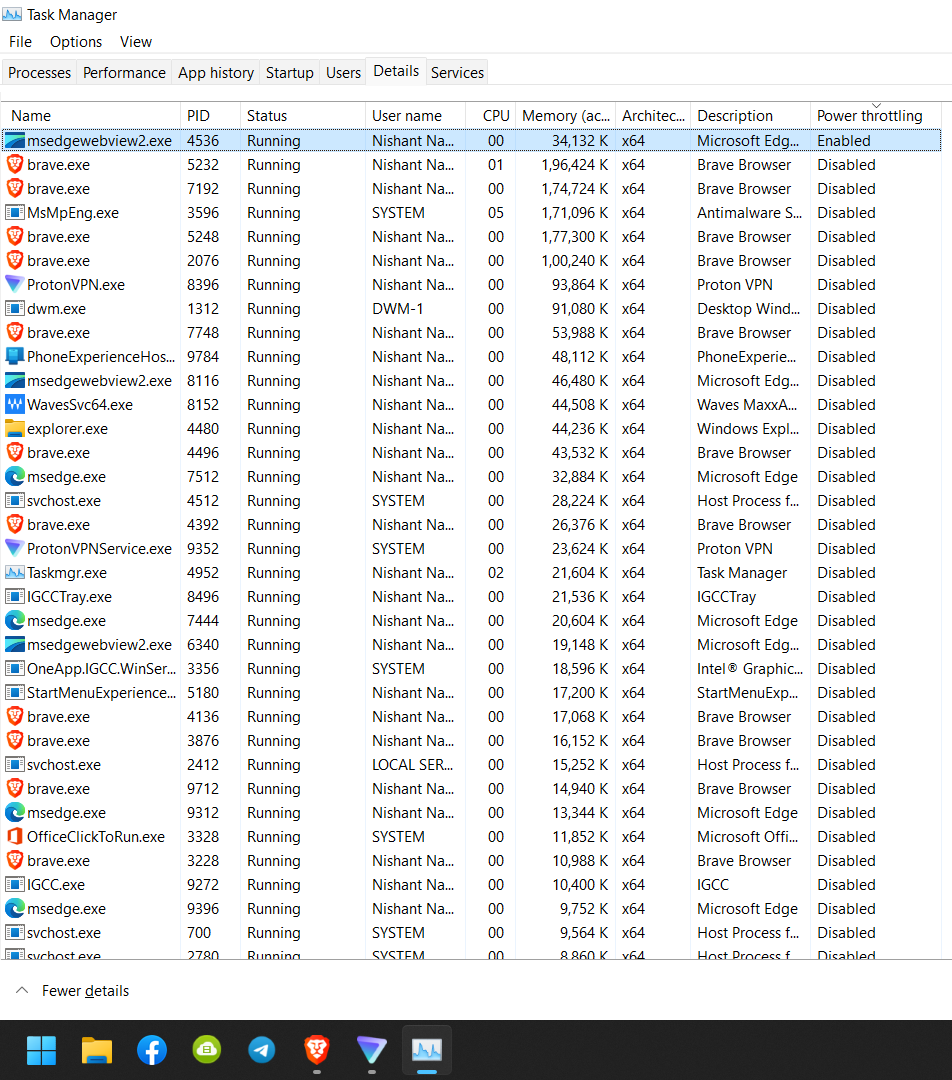Sort processes by the CPU column
This screenshot has width=952, height=1080.
[x=494, y=115]
